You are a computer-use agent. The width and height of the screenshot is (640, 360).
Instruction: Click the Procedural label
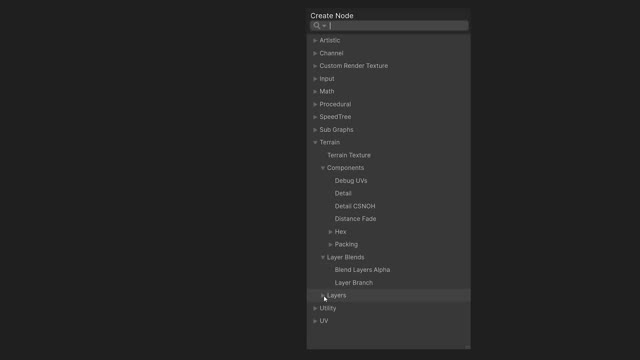(335, 104)
